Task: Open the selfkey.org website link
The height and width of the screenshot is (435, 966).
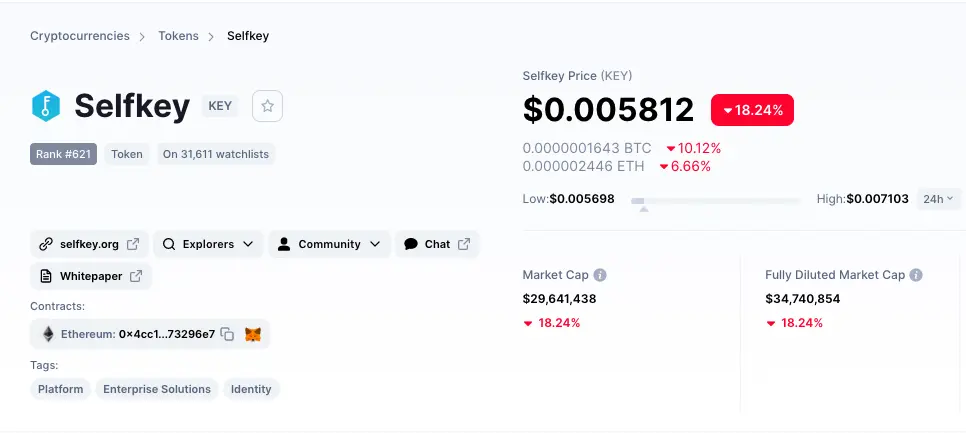Action: tap(89, 244)
